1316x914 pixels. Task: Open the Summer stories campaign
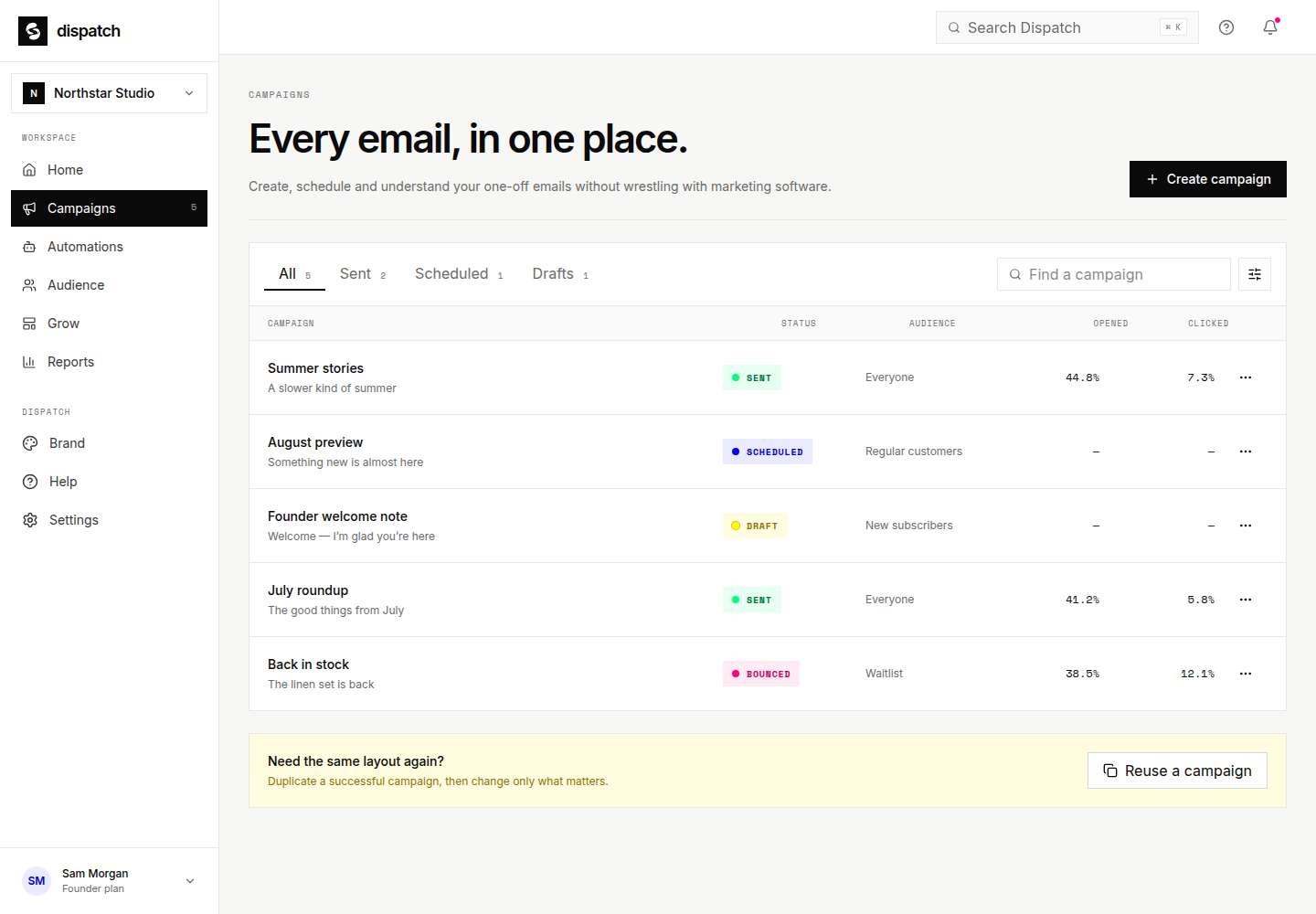click(315, 368)
